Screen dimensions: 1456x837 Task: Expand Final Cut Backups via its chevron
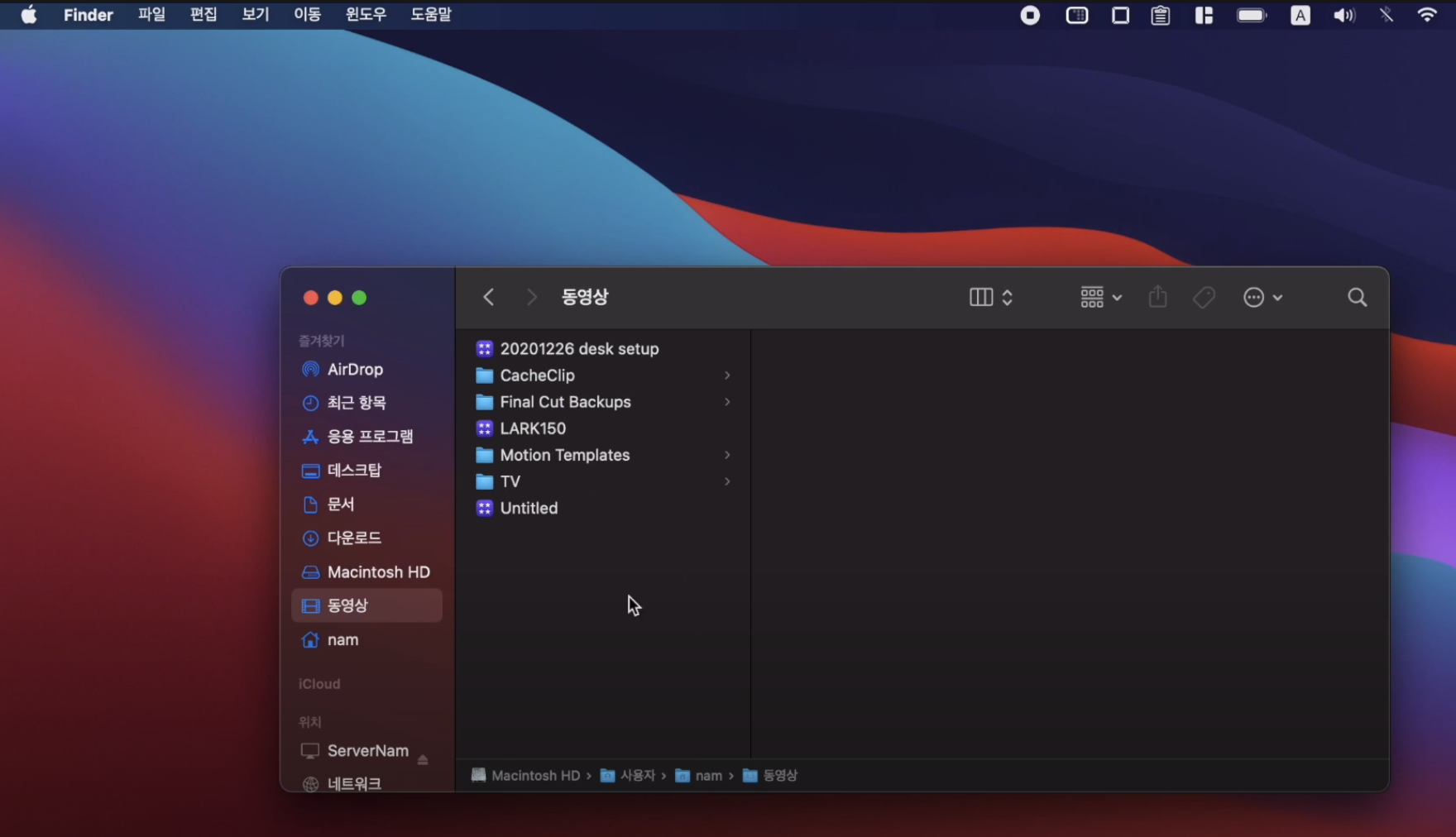point(727,402)
